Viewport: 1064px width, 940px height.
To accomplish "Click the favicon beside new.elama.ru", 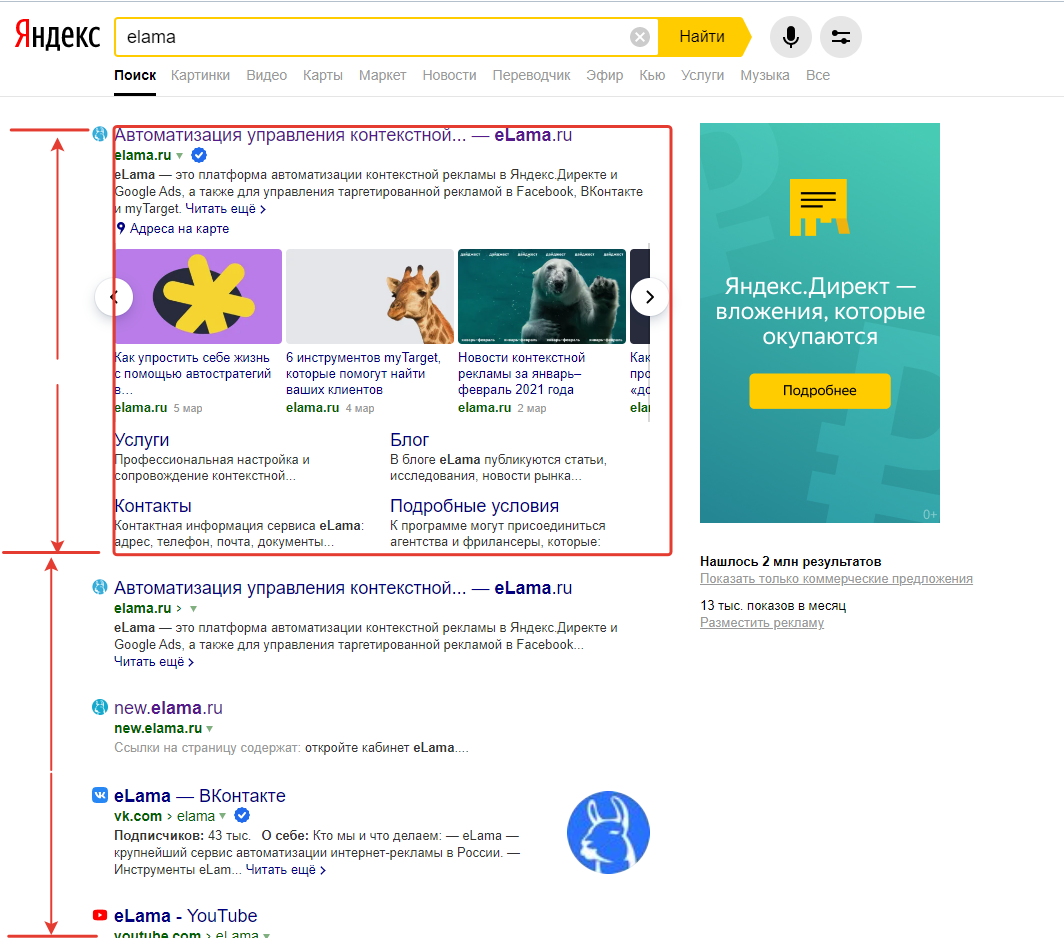I will (x=100, y=707).
